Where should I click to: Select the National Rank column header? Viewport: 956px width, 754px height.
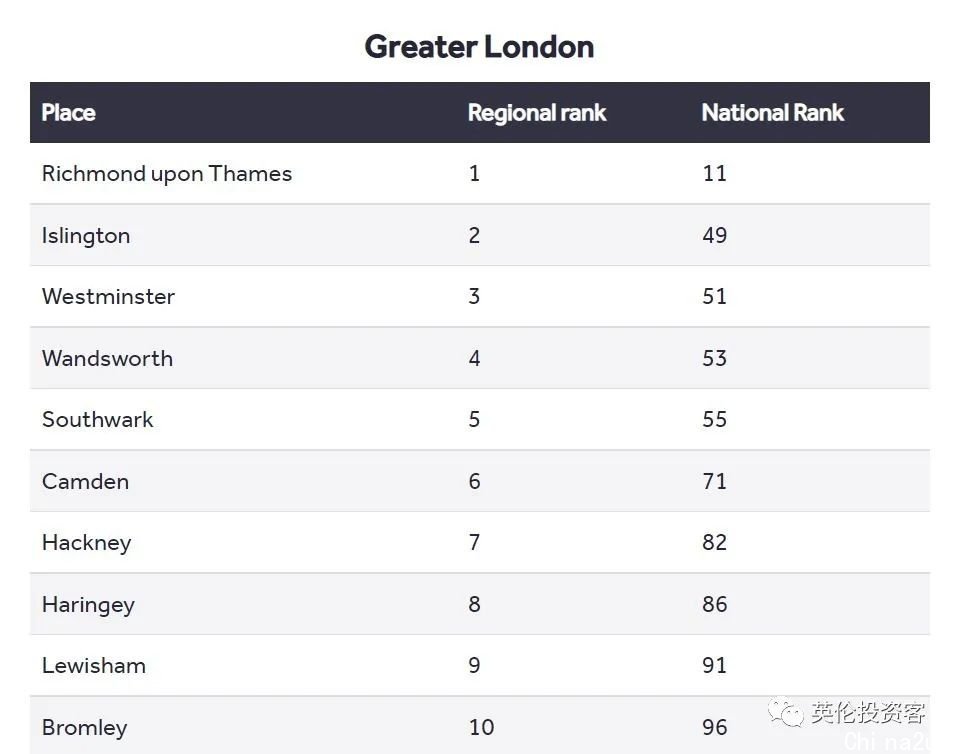click(772, 113)
